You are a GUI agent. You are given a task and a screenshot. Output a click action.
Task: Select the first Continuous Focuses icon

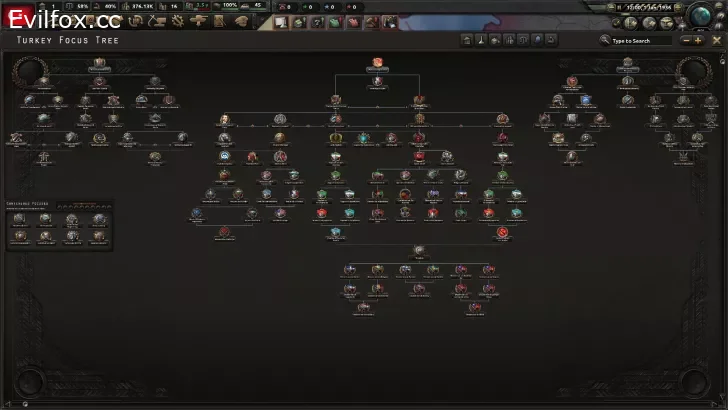click(x=19, y=219)
